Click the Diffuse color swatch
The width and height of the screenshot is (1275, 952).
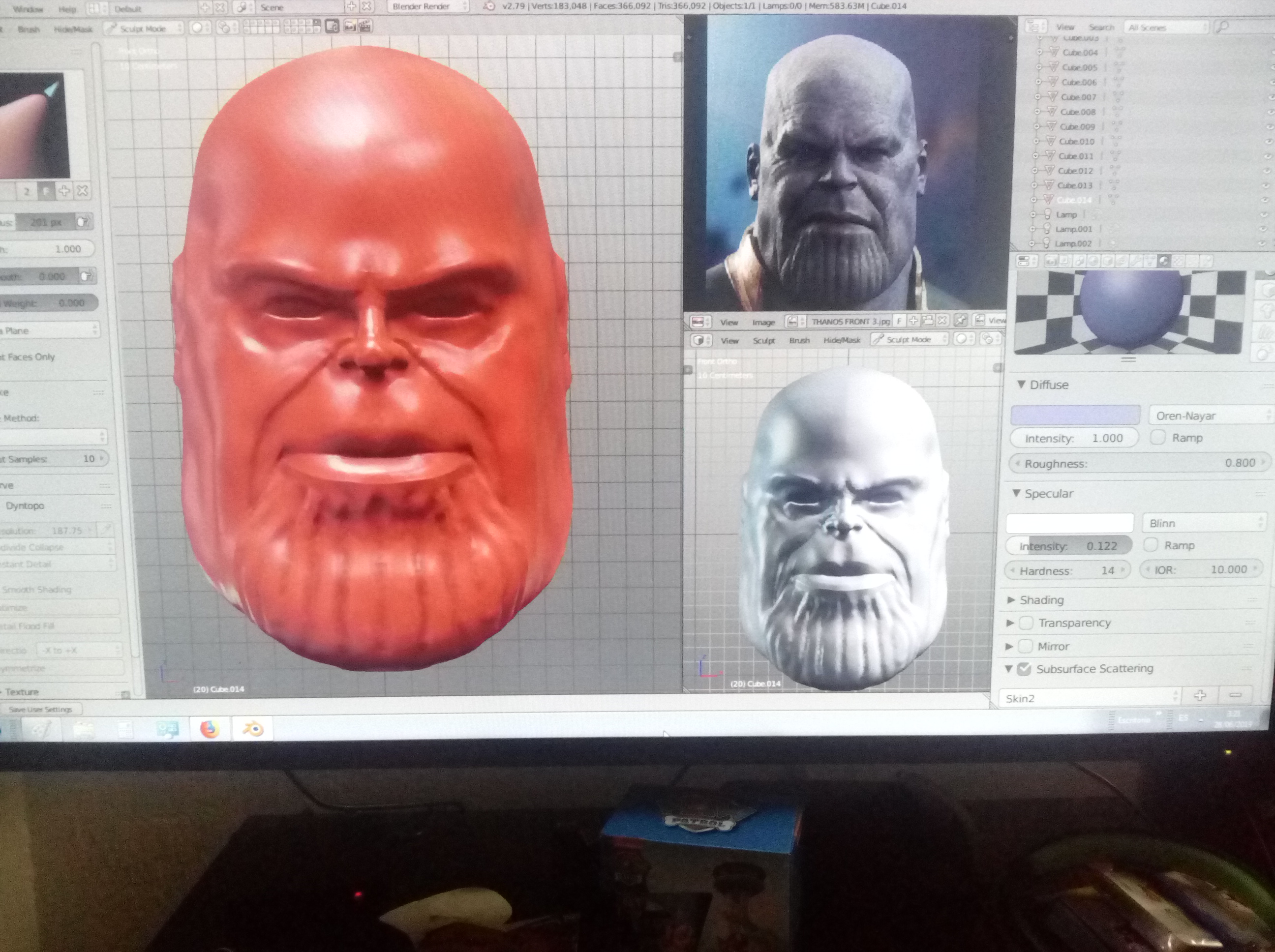click(x=1075, y=416)
